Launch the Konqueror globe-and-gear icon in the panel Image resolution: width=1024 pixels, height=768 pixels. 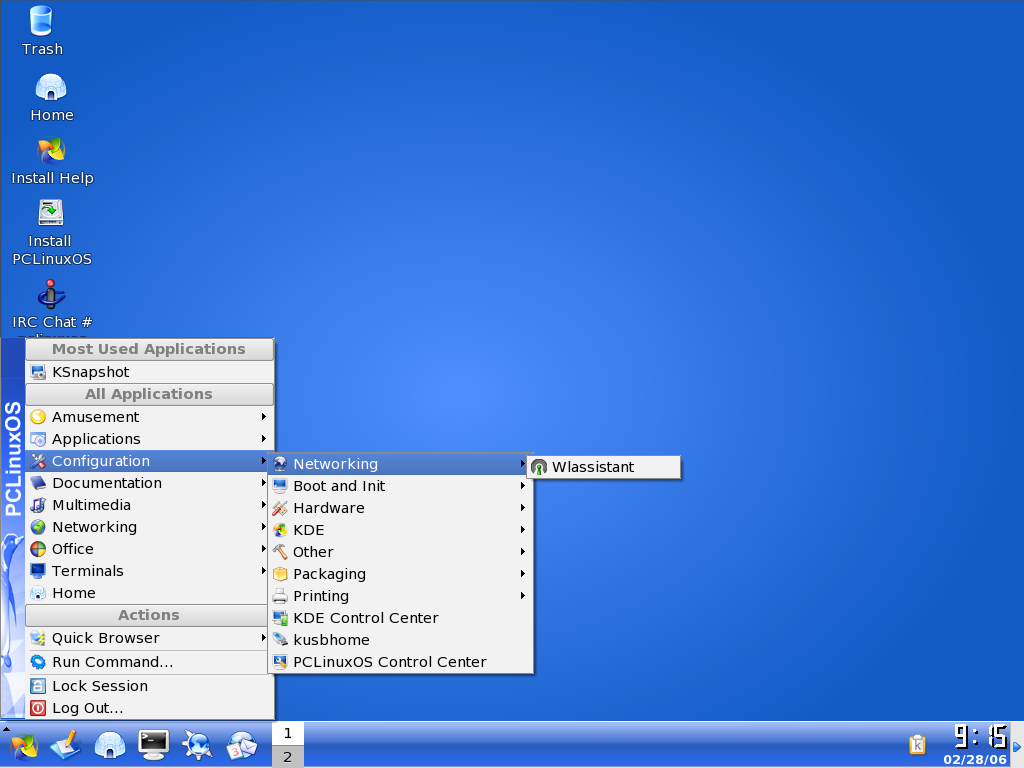pyautogui.click(x=197, y=746)
